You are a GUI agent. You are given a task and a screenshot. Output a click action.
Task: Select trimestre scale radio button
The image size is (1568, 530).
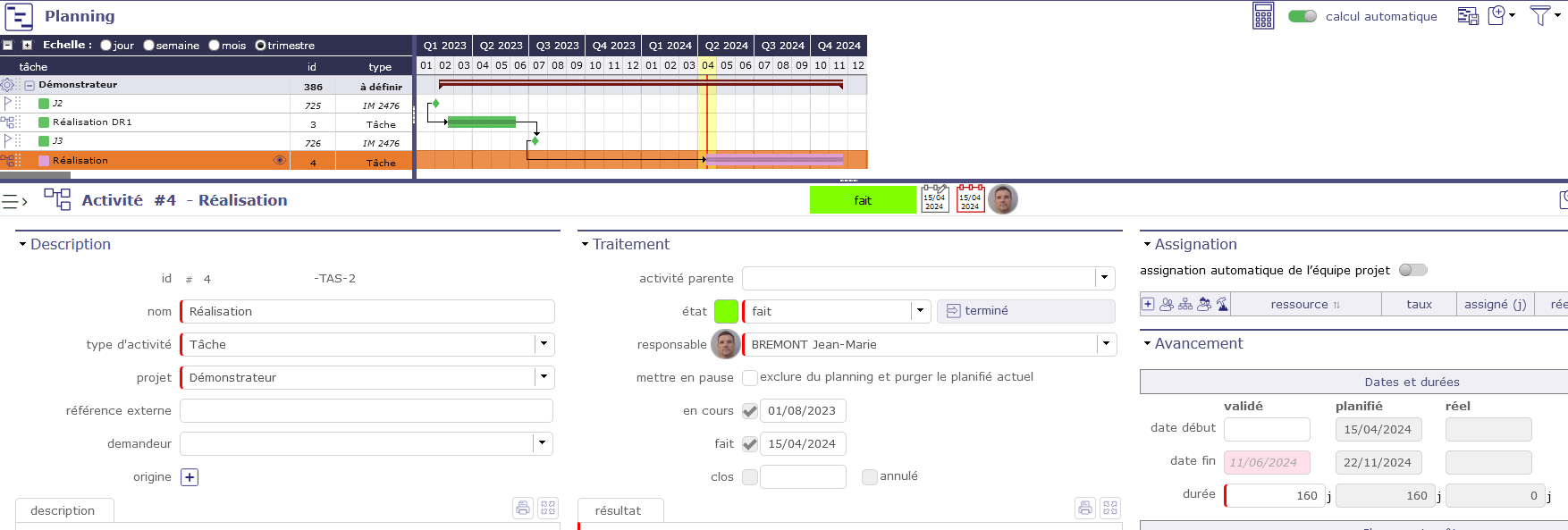(x=260, y=46)
